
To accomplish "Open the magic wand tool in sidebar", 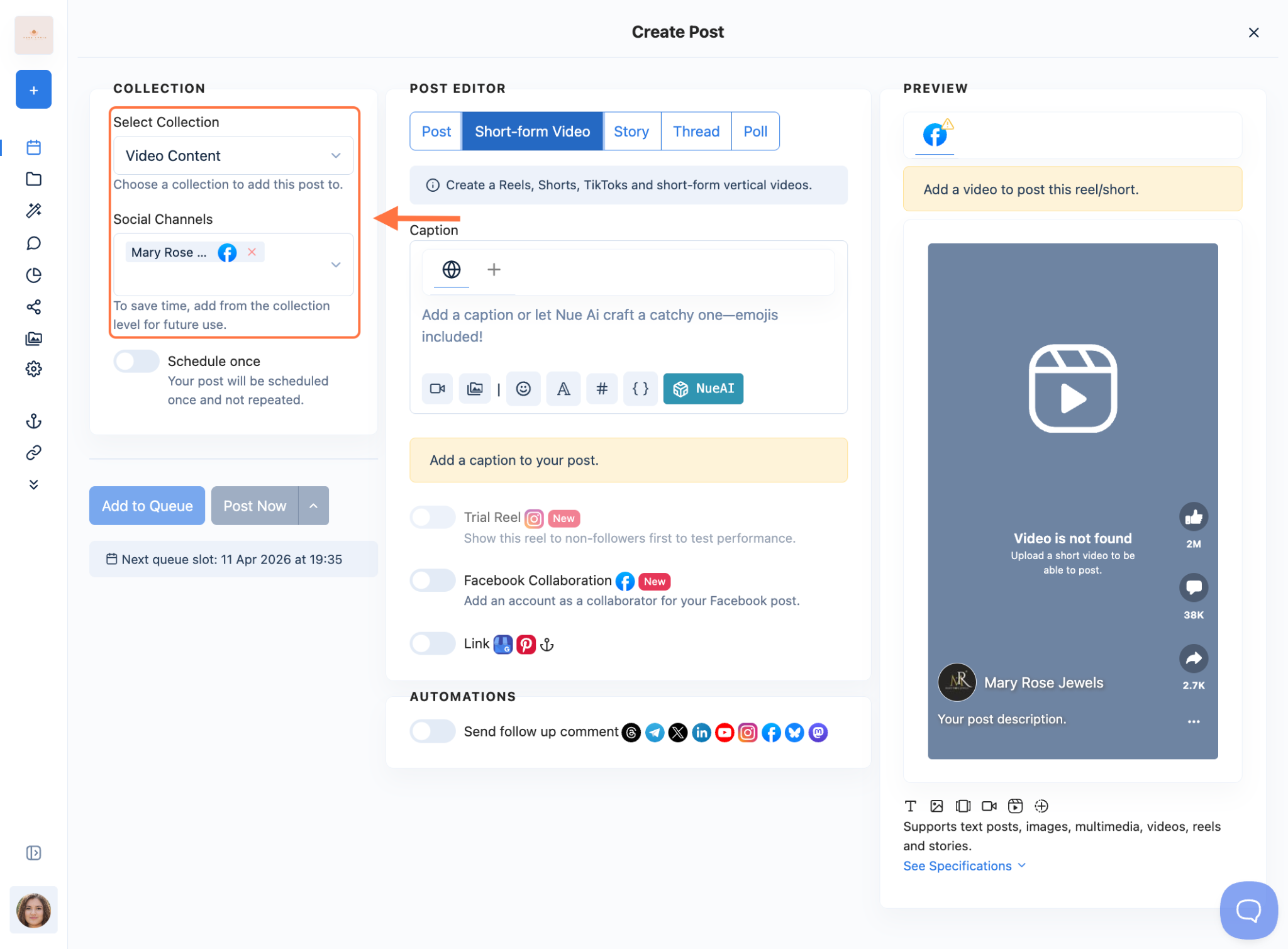I will pyautogui.click(x=34, y=211).
